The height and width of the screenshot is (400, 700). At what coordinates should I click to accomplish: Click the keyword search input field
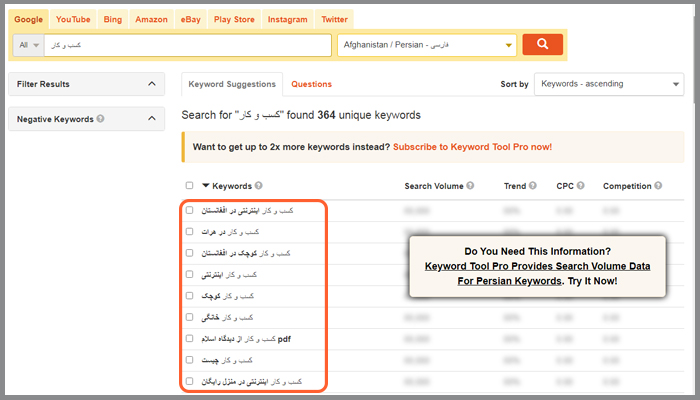click(x=188, y=45)
